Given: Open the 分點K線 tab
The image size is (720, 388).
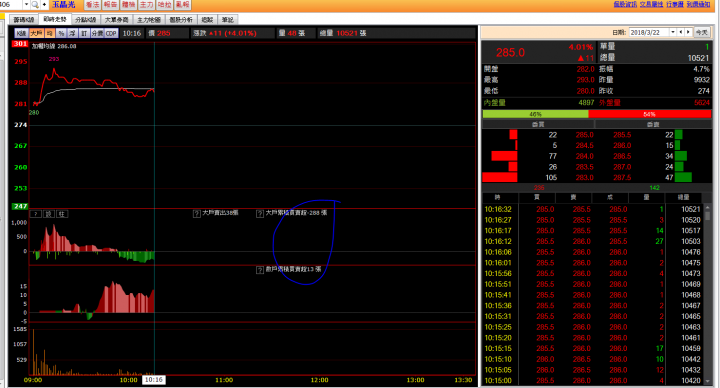Looking at the screenshot, I should tap(86, 20).
